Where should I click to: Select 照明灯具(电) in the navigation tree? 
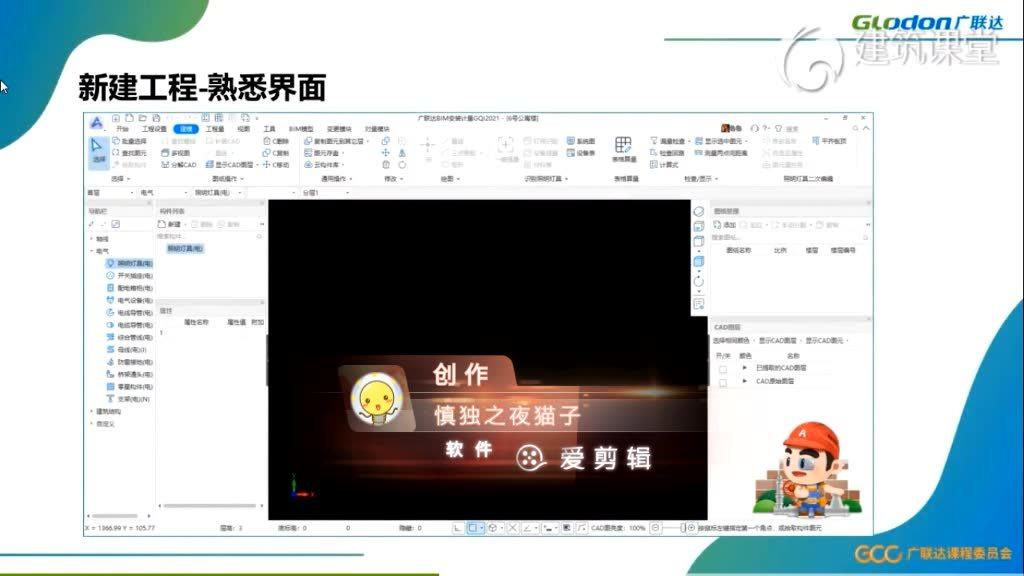click(x=129, y=263)
